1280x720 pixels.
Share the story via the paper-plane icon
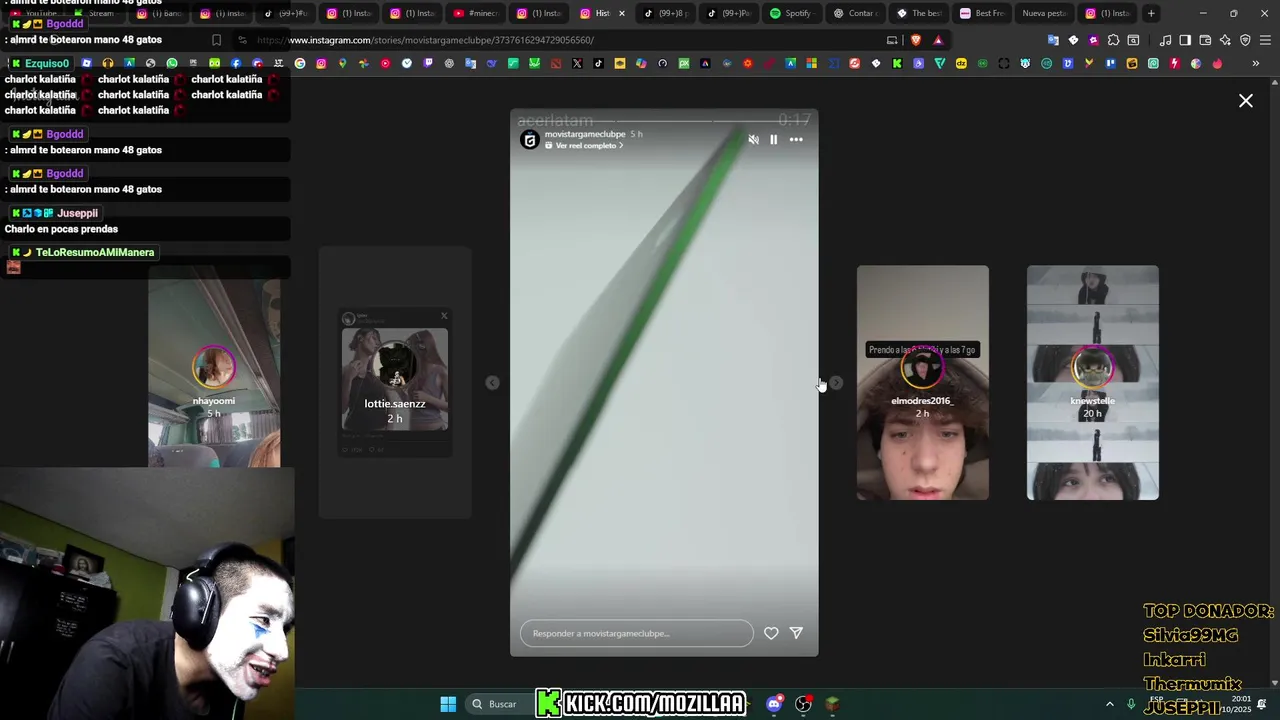[796, 633]
